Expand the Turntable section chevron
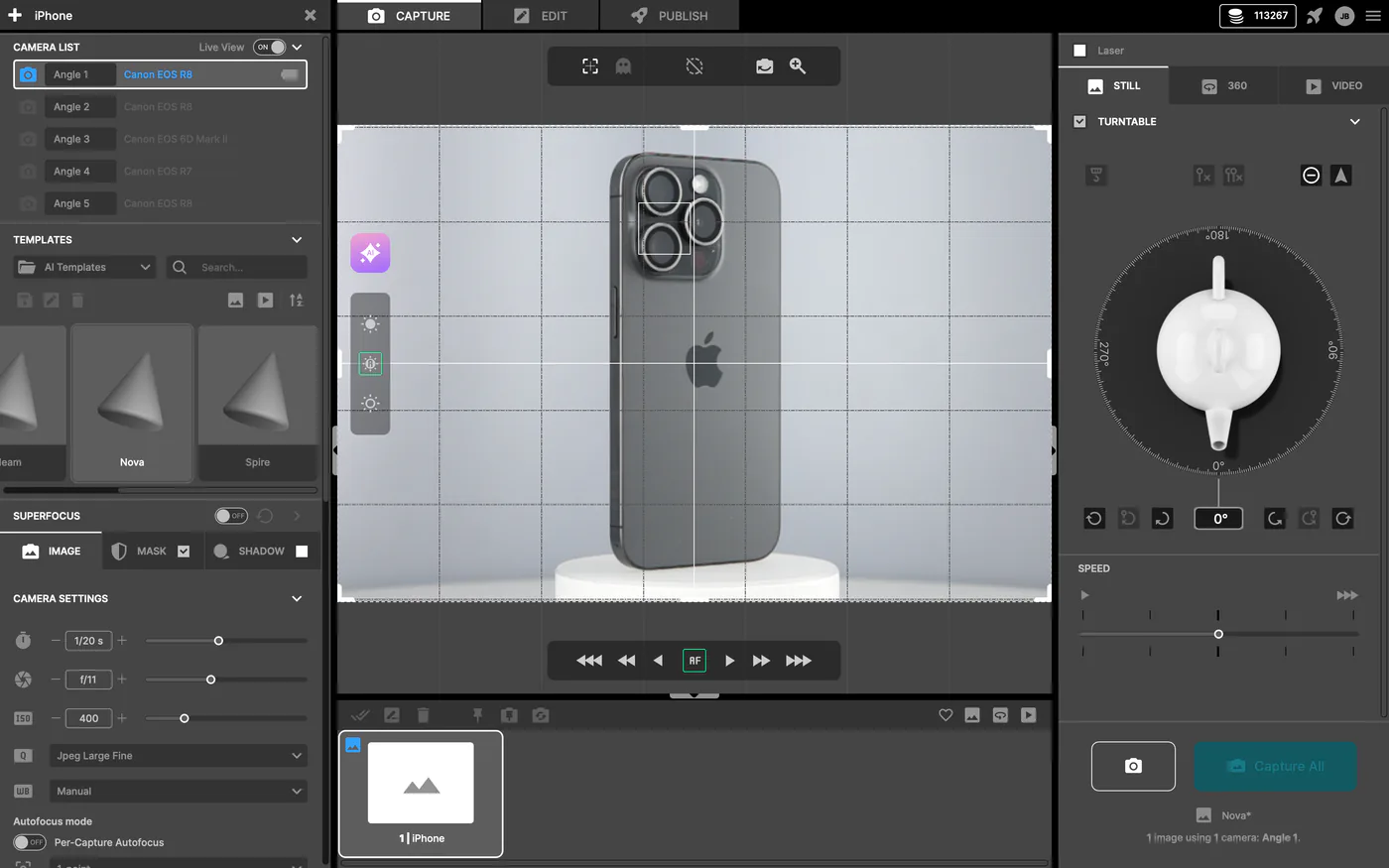Screen dimensions: 1389x868 point(1355,121)
